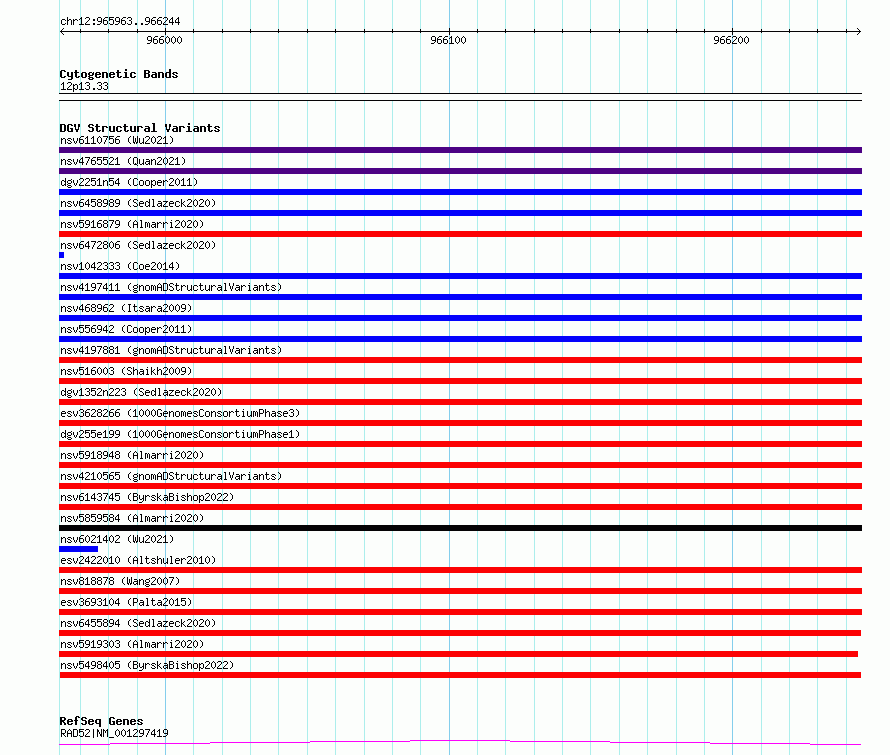Viewport: 890px width, 755px height.
Task: Open the RAD52|NM_001297419 gene label
Action: click(114, 733)
